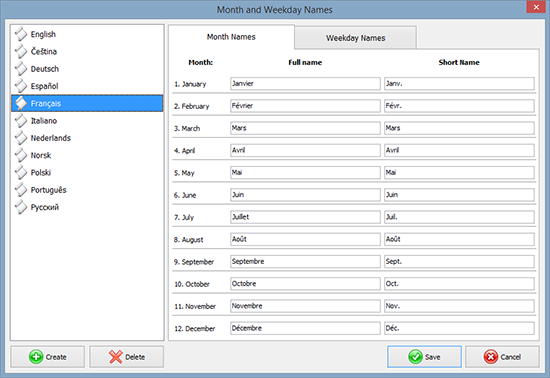Pick Español in the language list

(x=87, y=86)
